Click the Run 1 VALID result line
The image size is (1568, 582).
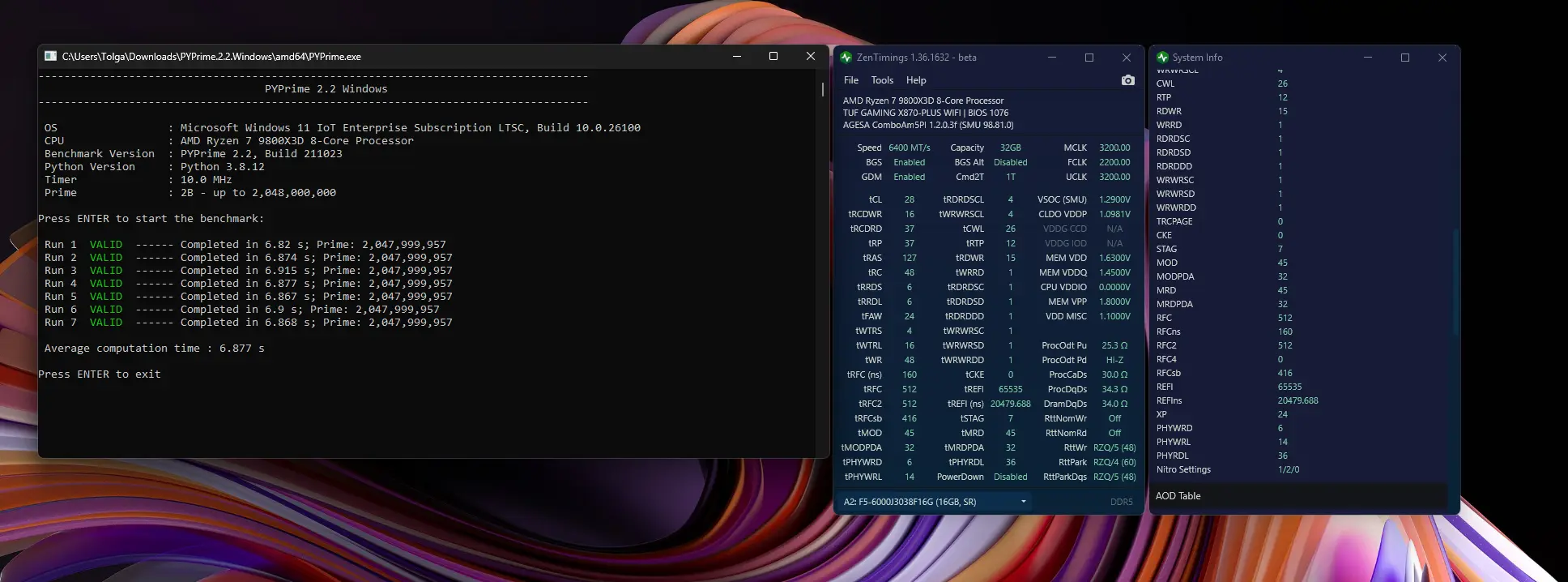(x=245, y=245)
